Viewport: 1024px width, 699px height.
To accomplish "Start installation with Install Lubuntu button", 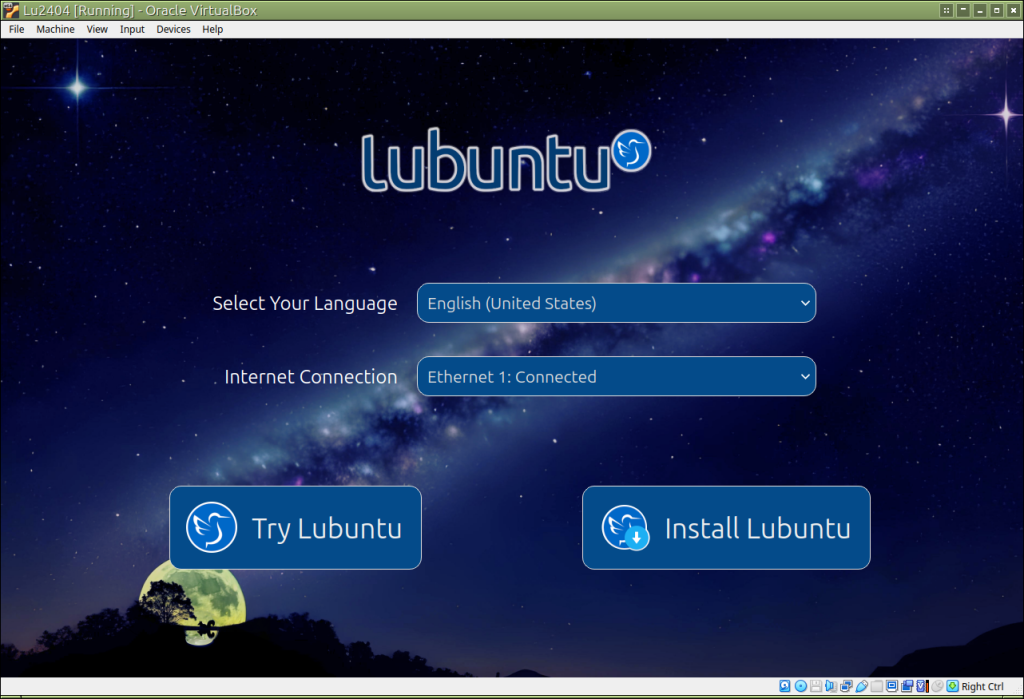I will click(x=726, y=528).
